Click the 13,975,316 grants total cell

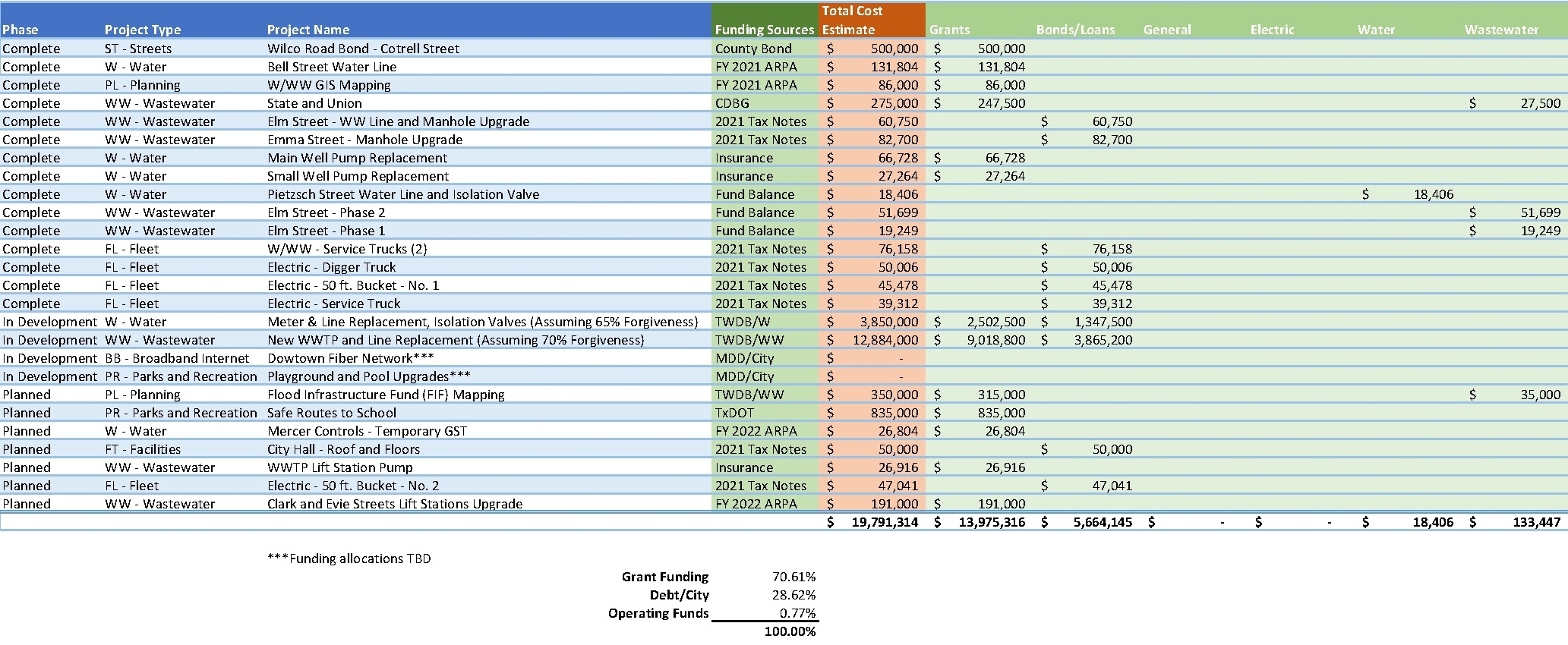pyautogui.click(x=992, y=522)
